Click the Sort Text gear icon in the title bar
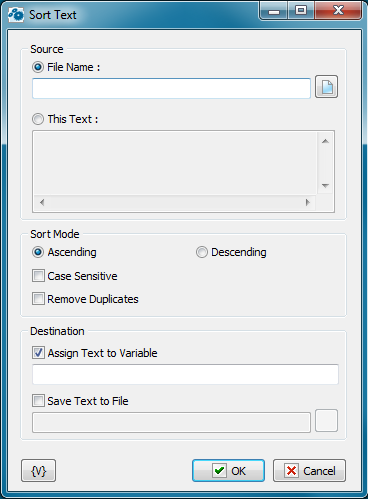Image resolution: width=368 pixels, height=499 pixels. click(x=16, y=15)
